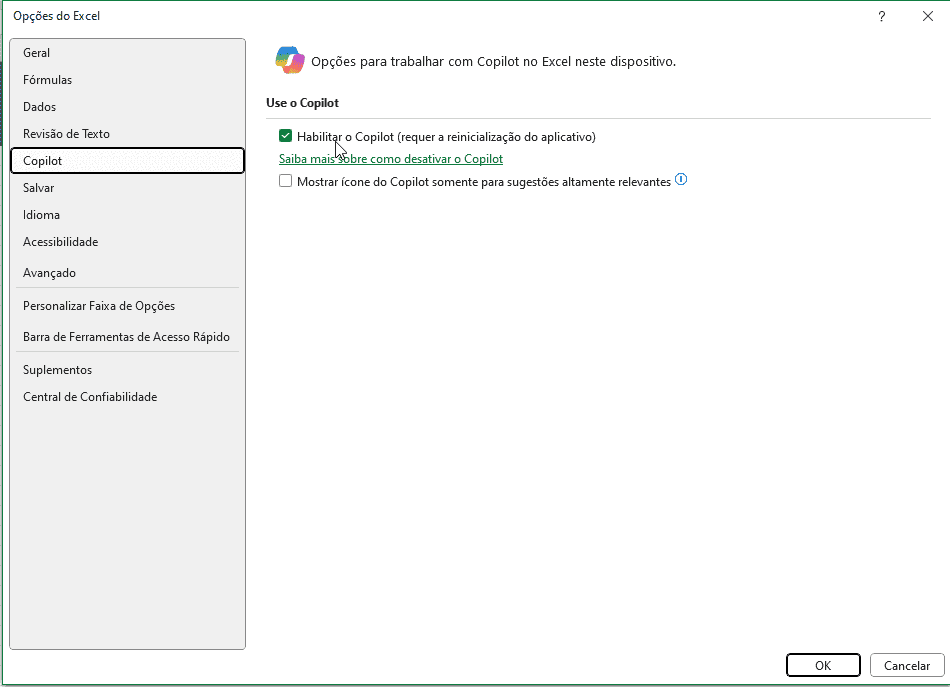Screen dimensions: 950x687
Task: Select the Copilot category in sidebar
Action: (127, 161)
